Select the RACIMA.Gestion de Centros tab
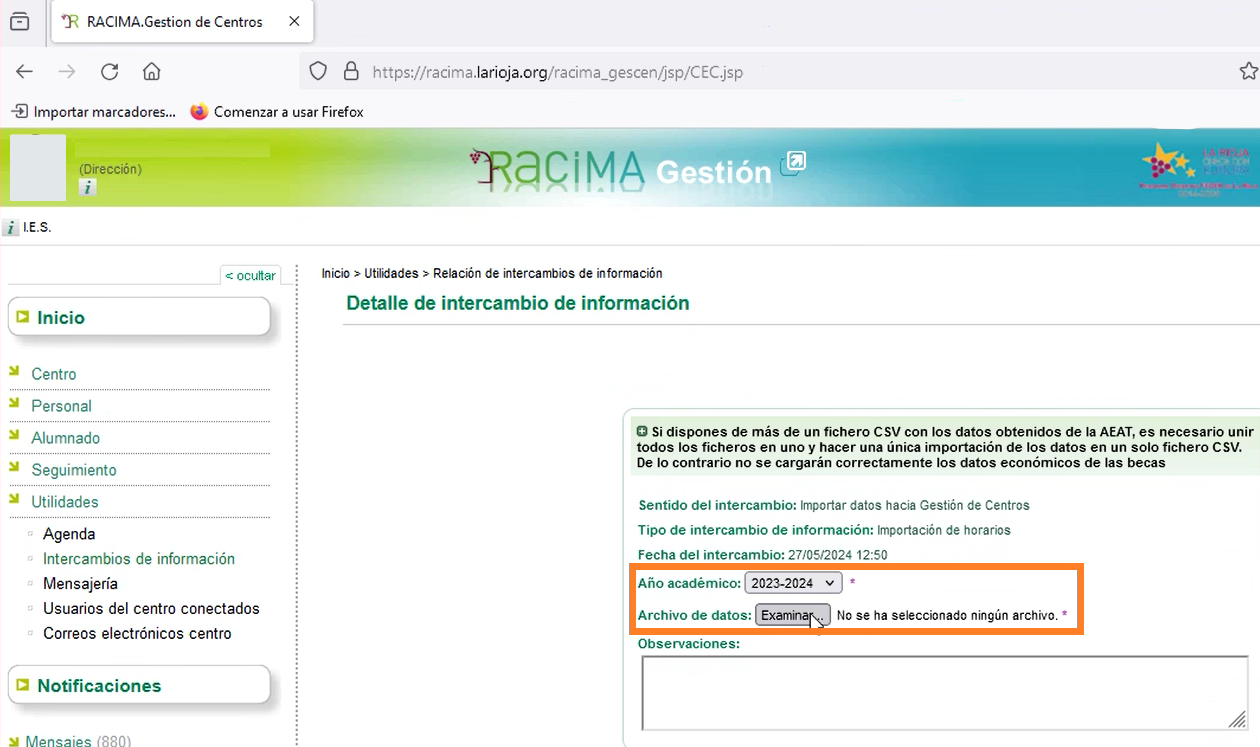This screenshot has height=747, width=1260. [182, 21]
